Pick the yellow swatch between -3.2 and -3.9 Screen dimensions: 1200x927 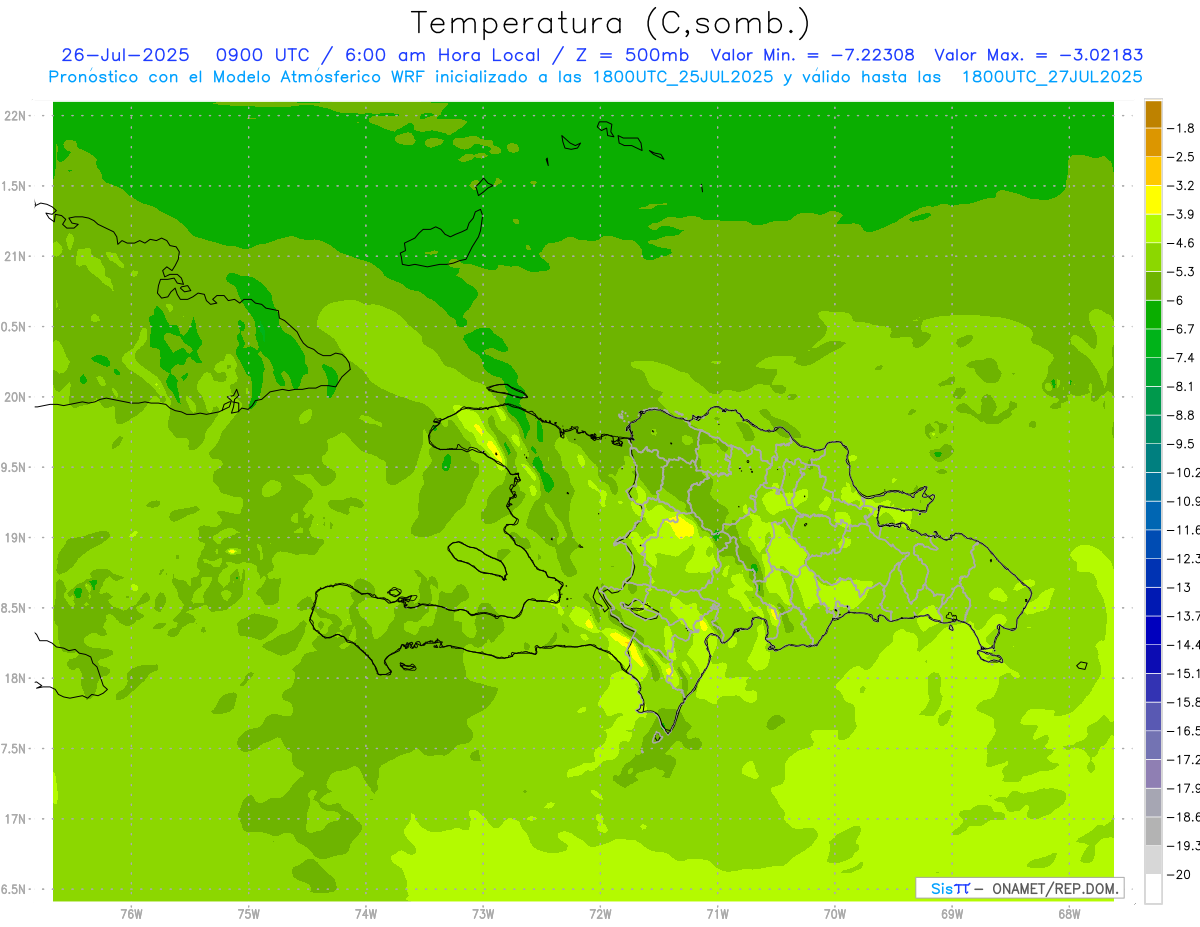pyautogui.click(x=1153, y=200)
